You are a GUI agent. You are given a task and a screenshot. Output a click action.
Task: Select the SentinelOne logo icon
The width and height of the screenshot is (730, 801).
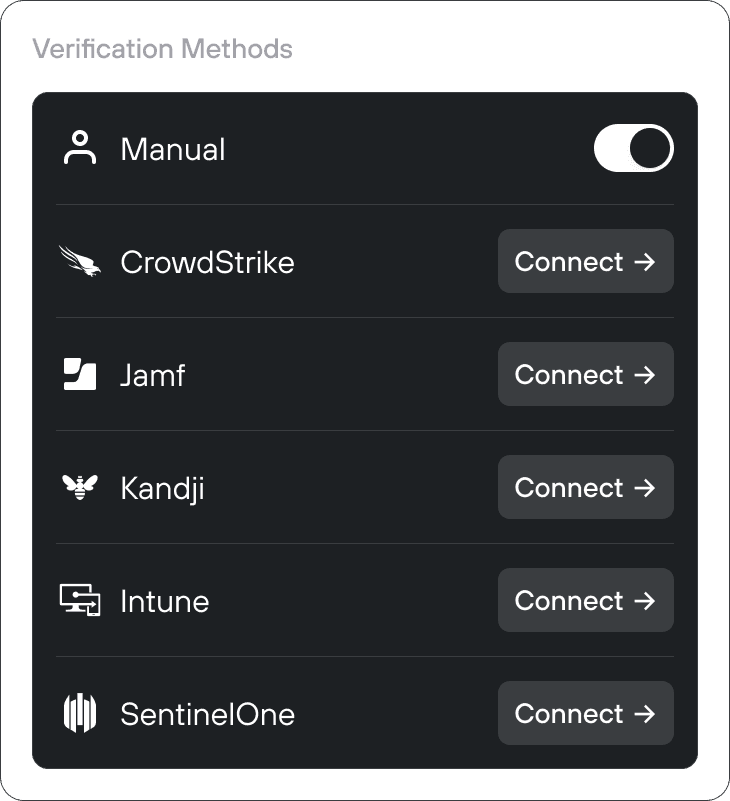point(80,713)
